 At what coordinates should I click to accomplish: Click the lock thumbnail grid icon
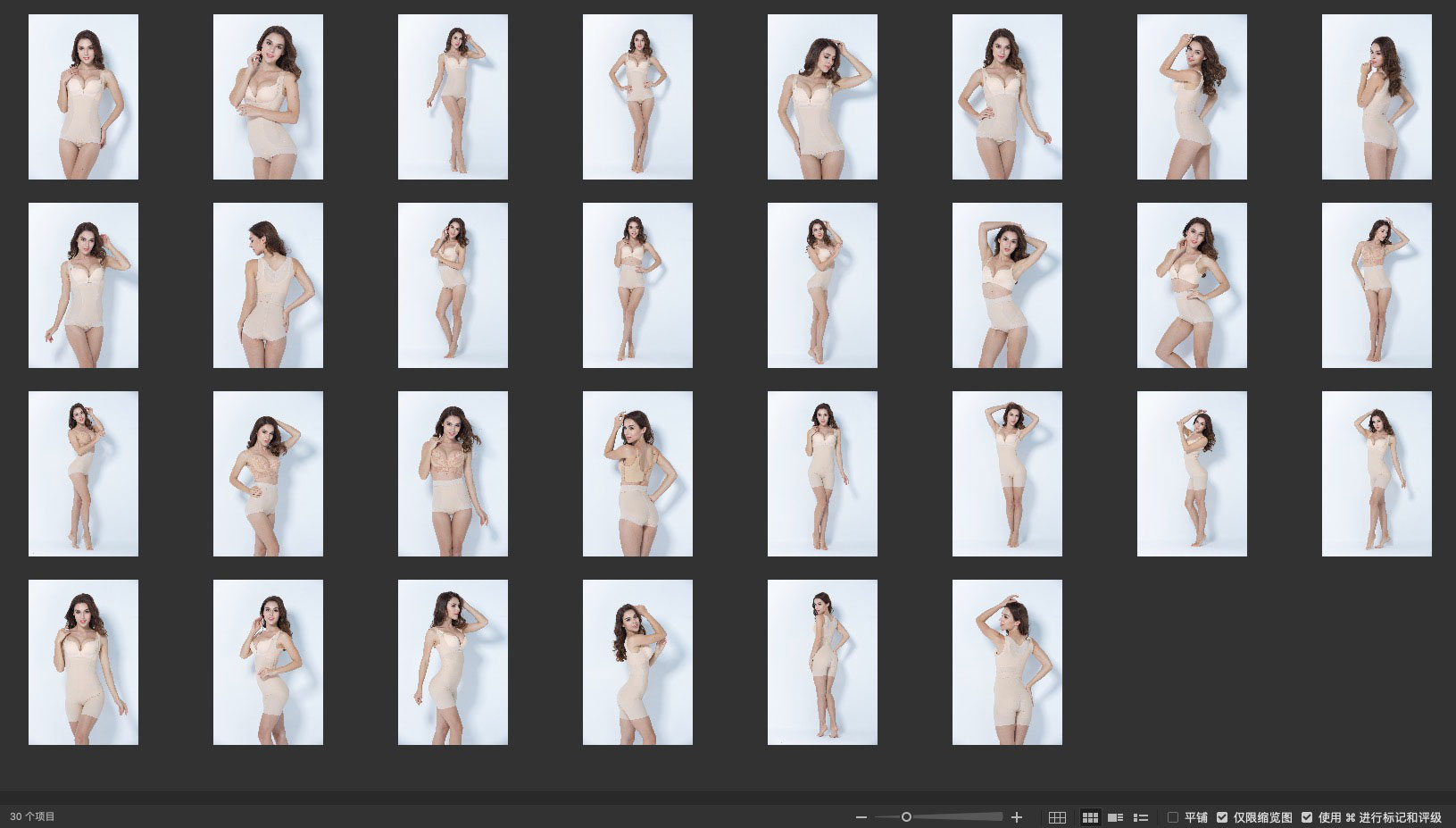coord(1057,817)
